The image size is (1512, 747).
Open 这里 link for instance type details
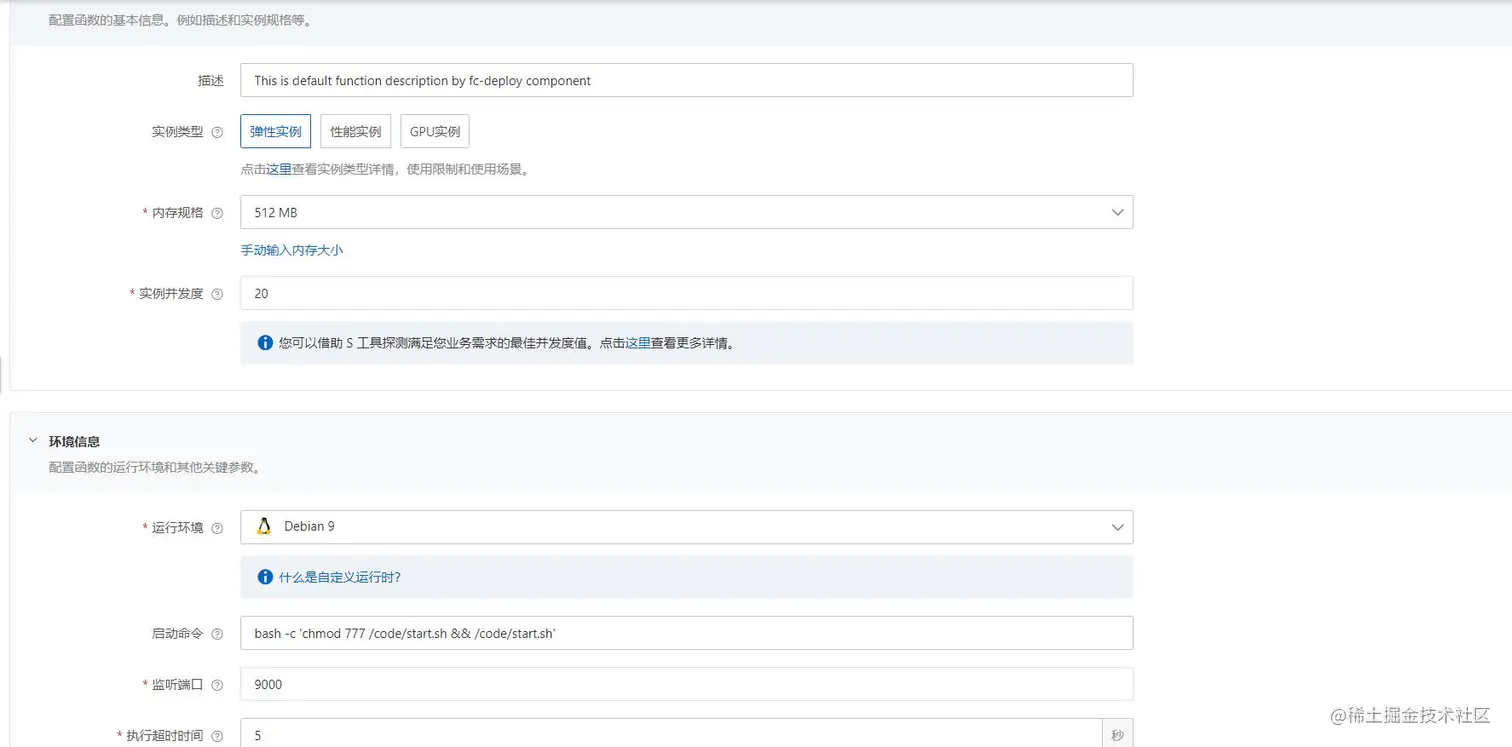click(279, 170)
